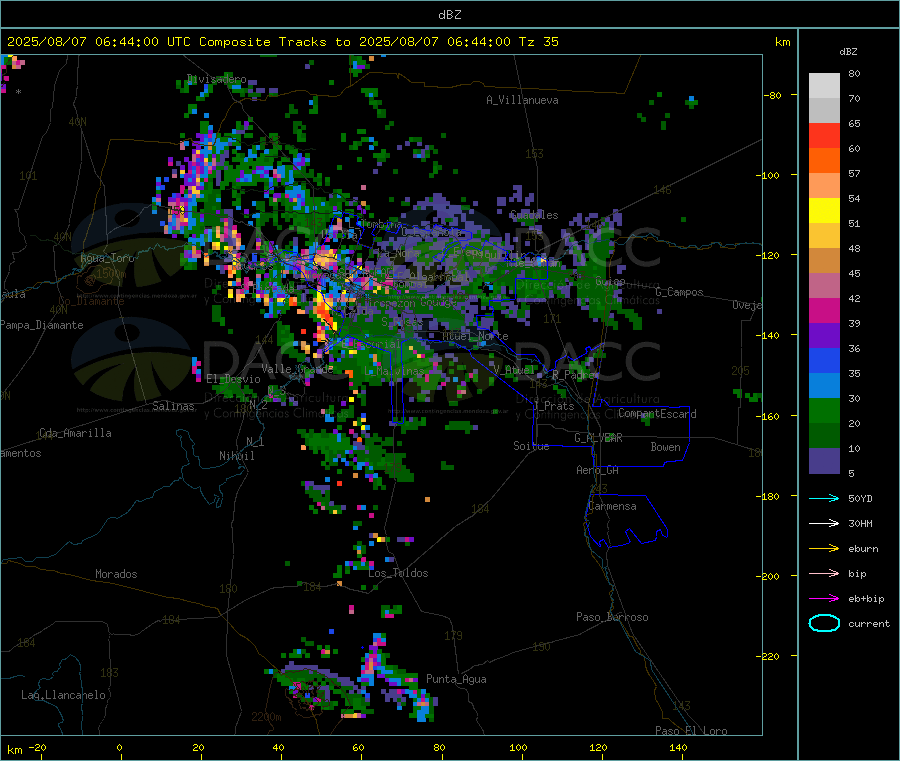This screenshot has height=761, width=900.
Task: Click the Paso_El_Loro map label
Action: [x=691, y=731]
